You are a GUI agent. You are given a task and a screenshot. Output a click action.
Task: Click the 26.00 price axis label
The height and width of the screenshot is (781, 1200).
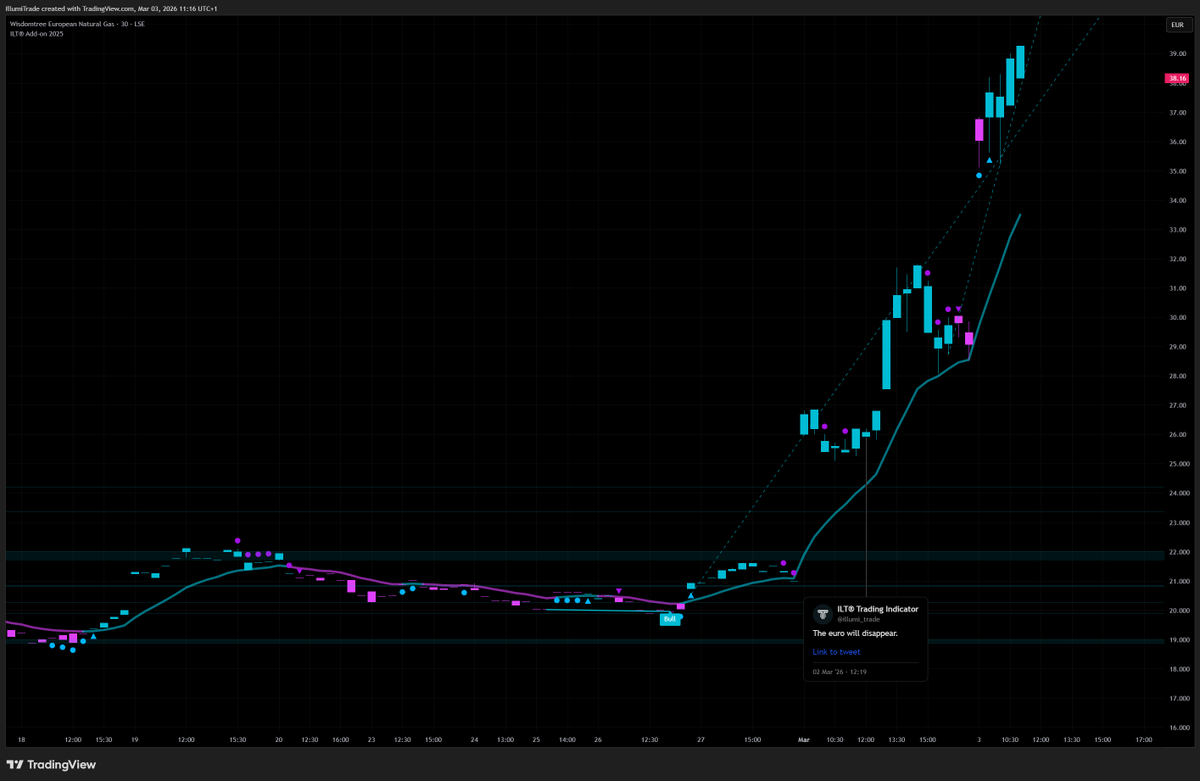[x=1176, y=435]
